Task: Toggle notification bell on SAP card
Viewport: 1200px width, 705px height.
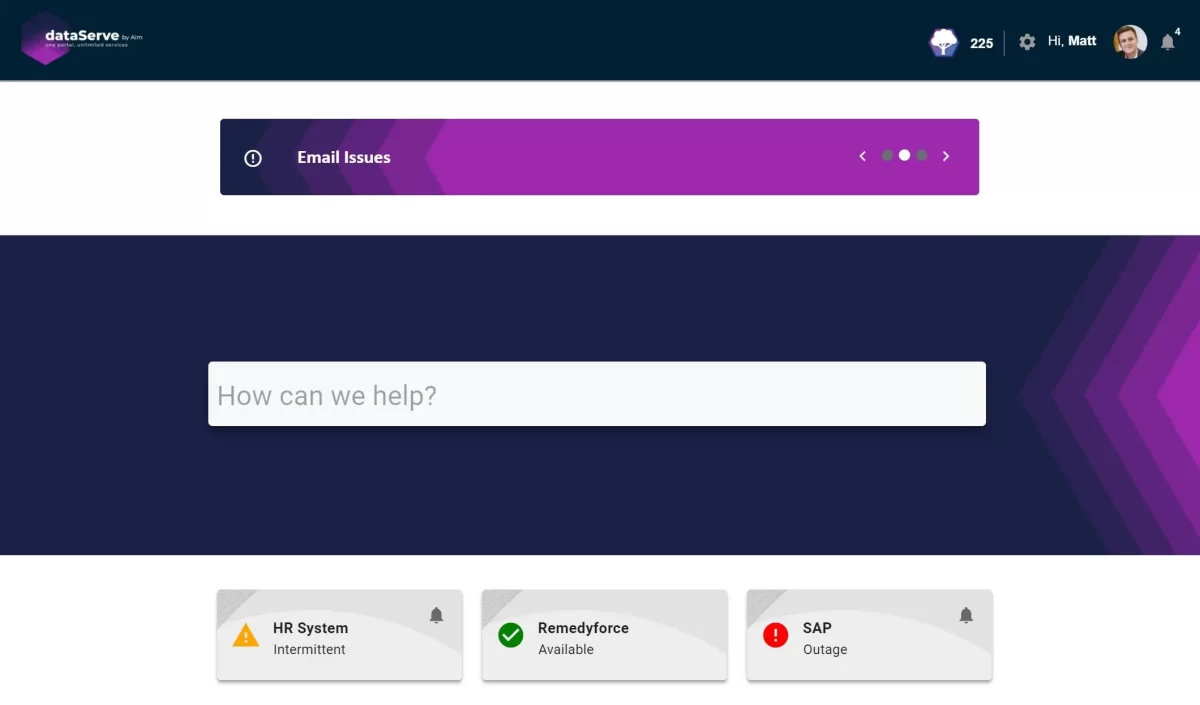Action: click(966, 615)
